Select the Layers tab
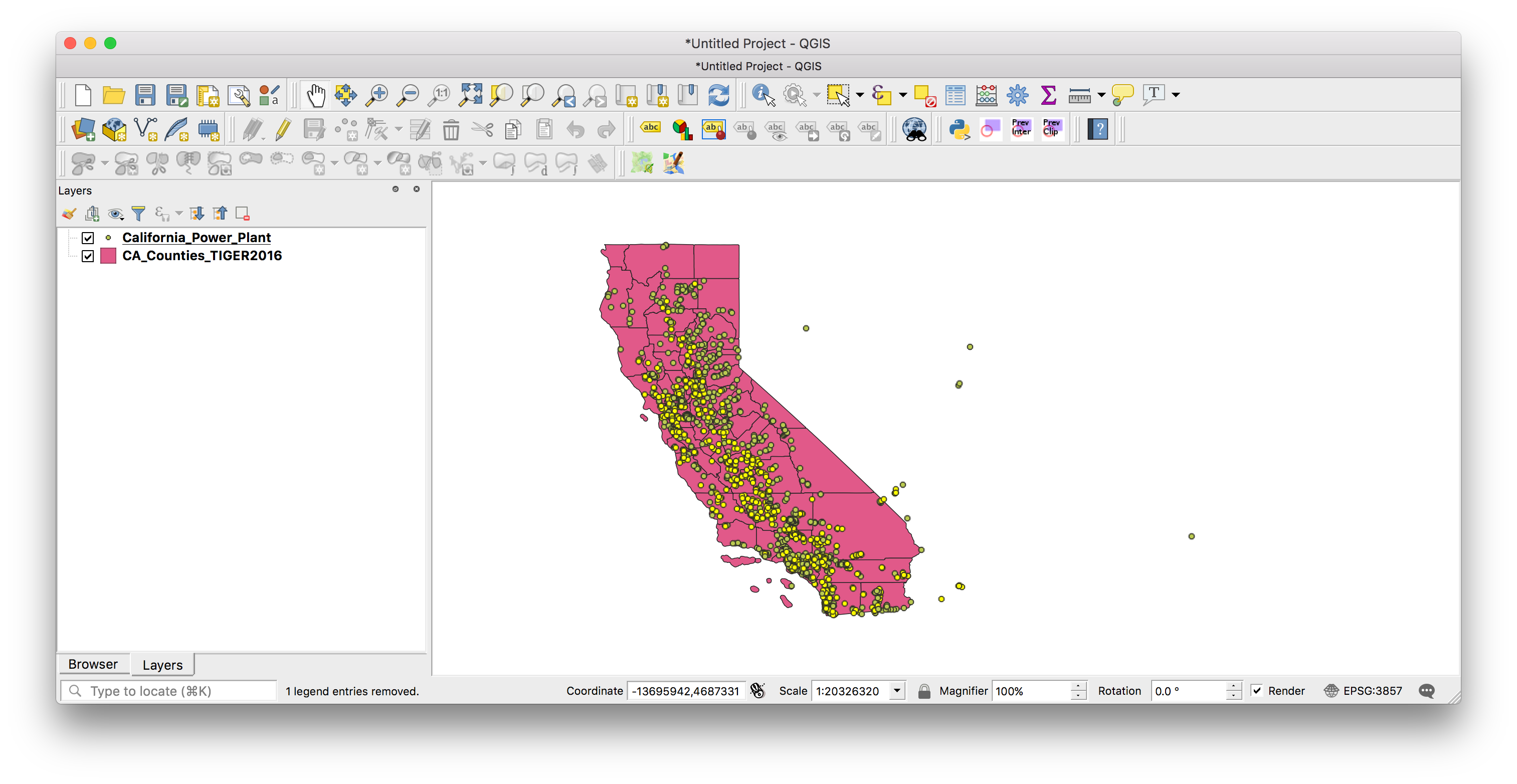The width and height of the screenshot is (1517, 784). [x=162, y=664]
